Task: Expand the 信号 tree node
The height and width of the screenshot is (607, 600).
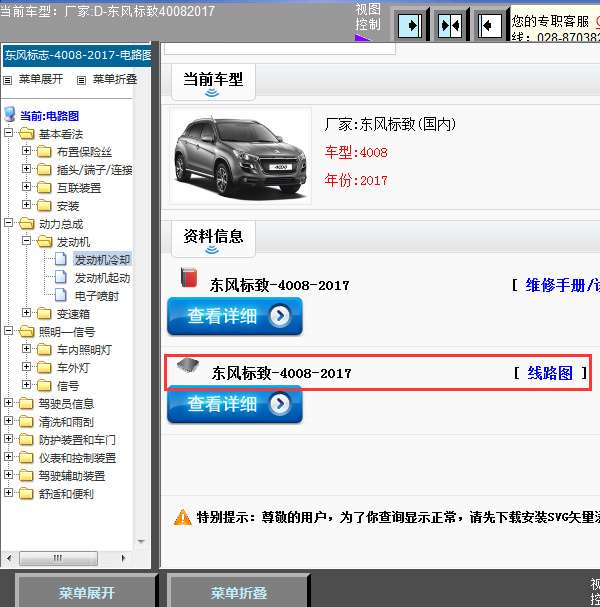Action: (26, 384)
